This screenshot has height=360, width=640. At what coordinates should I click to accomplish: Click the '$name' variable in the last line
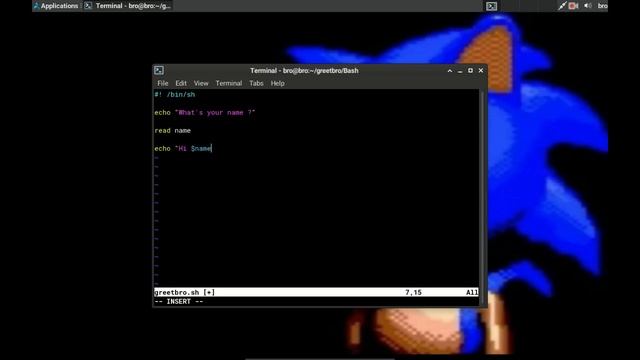[x=201, y=149]
